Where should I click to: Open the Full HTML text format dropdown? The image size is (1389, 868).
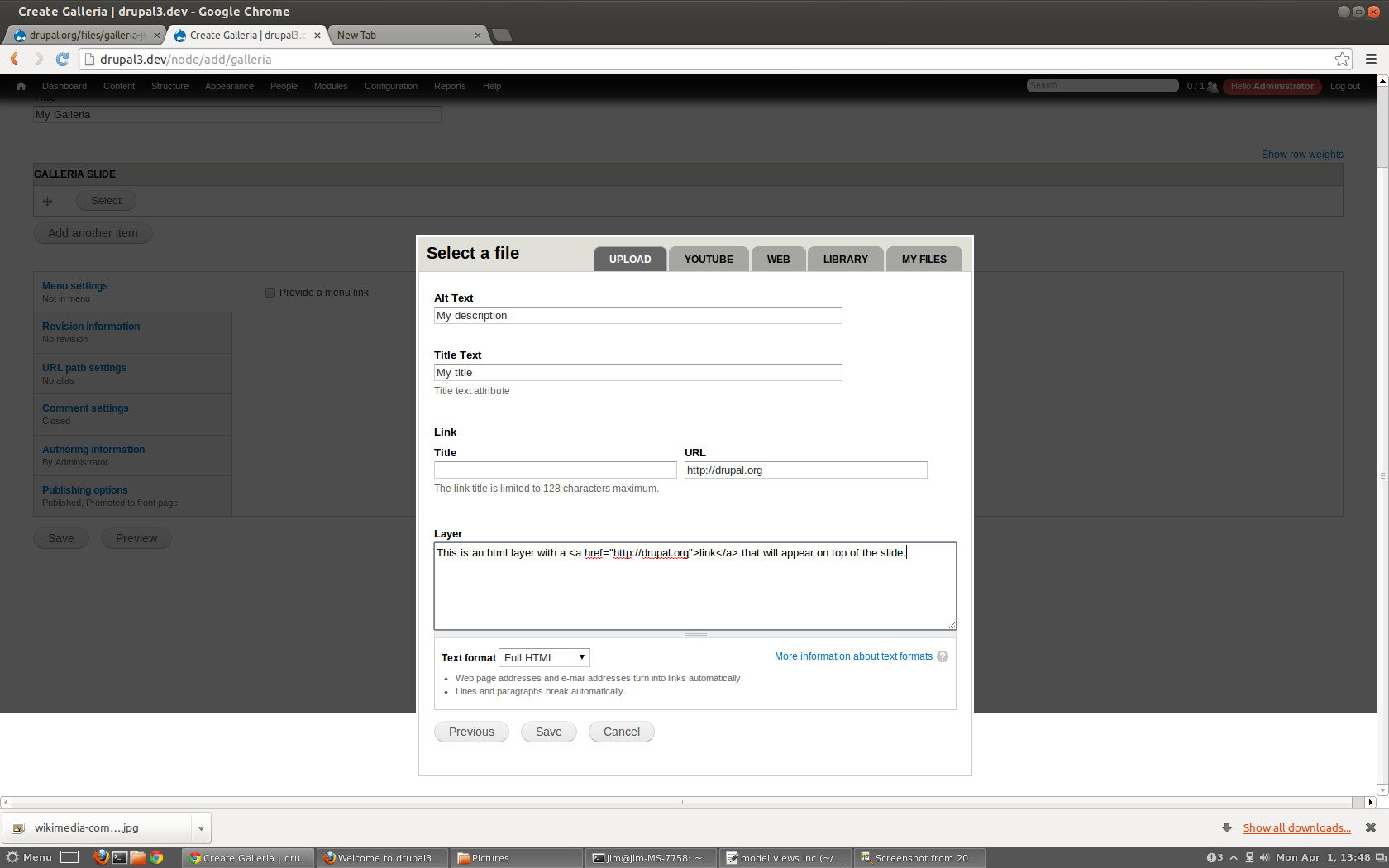coord(543,657)
